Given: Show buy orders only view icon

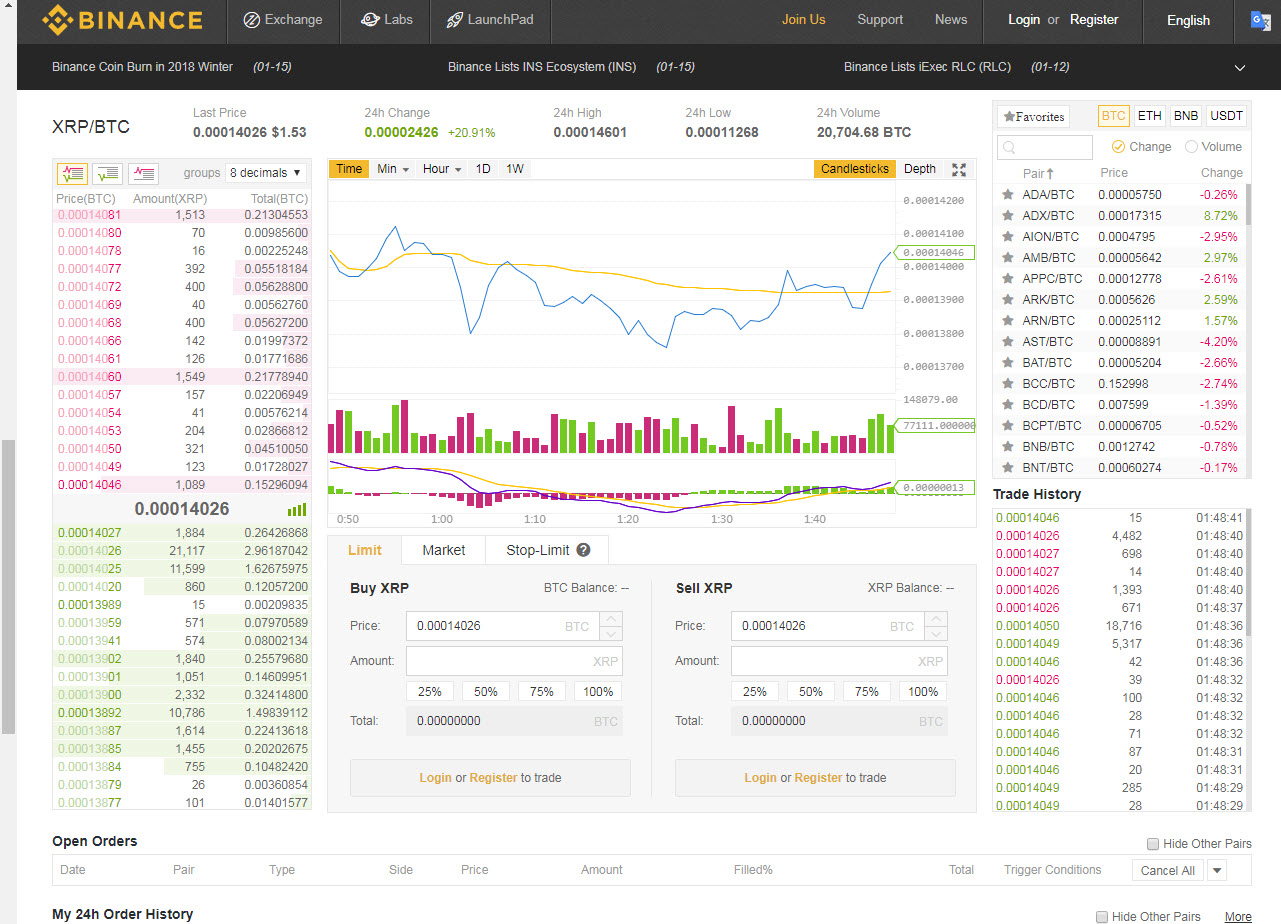Looking at the screenshot, I should tap(108, 173).
